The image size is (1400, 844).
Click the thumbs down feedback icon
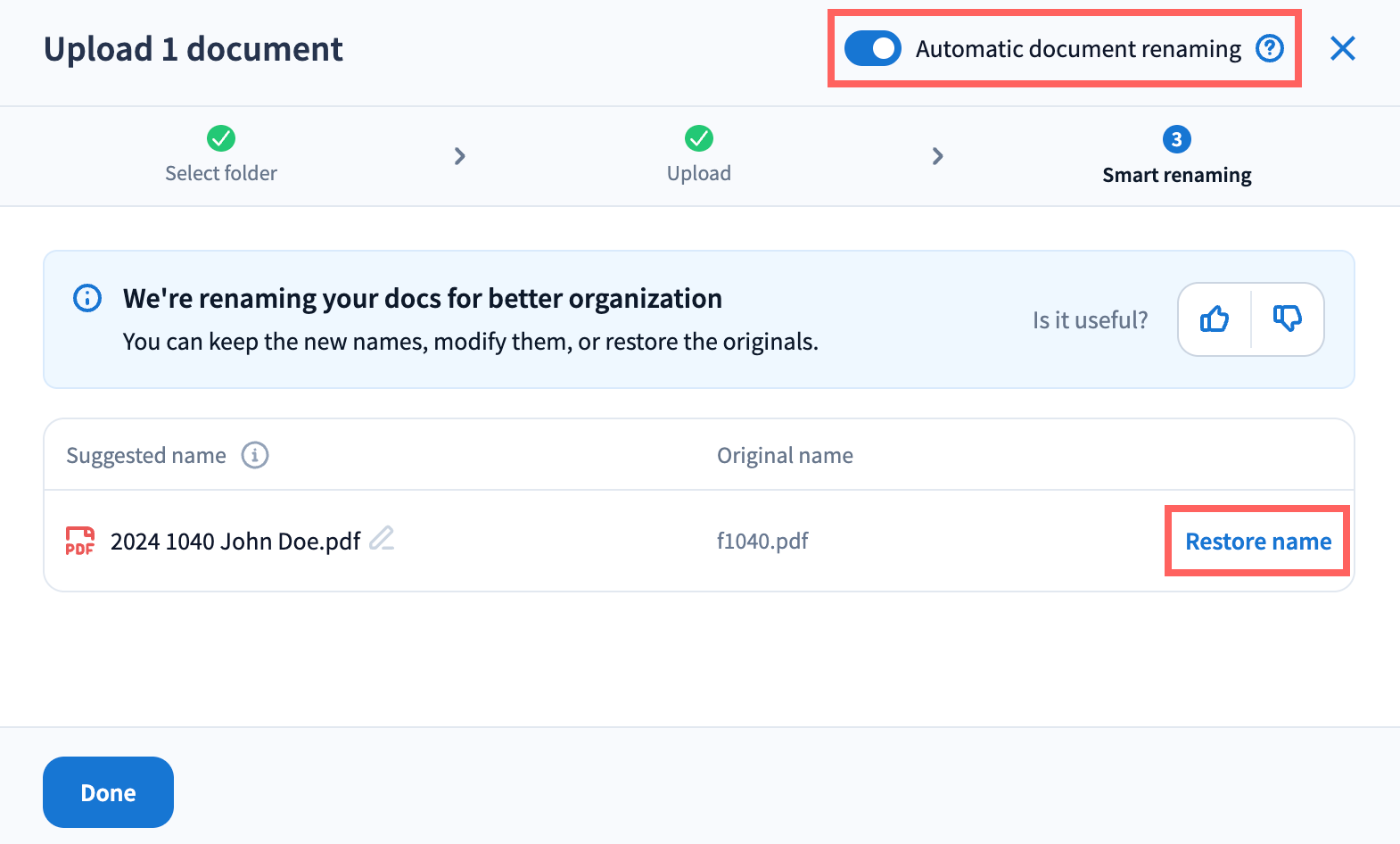click(1287, 319)
